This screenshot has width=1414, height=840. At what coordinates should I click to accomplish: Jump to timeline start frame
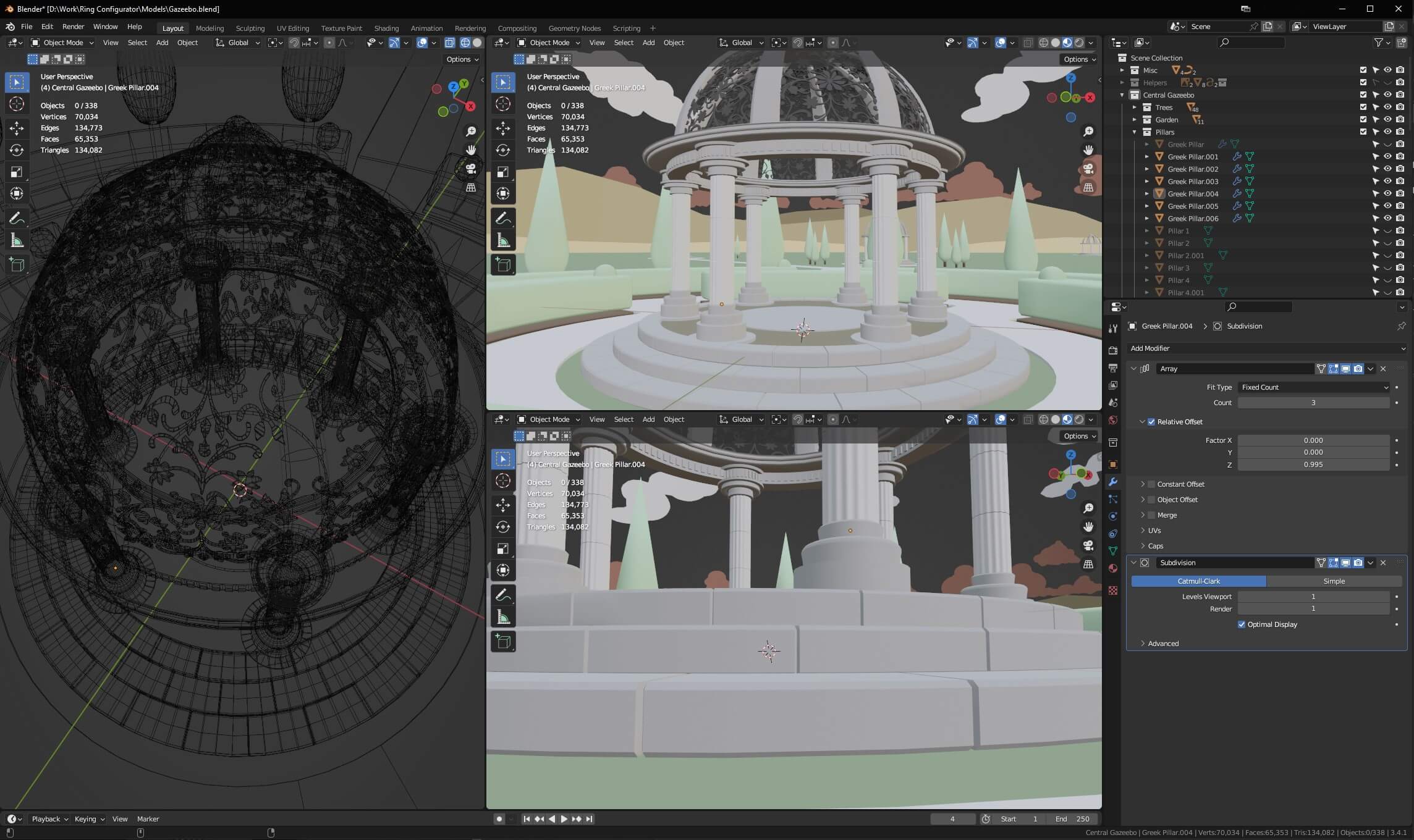coord(527,819)
